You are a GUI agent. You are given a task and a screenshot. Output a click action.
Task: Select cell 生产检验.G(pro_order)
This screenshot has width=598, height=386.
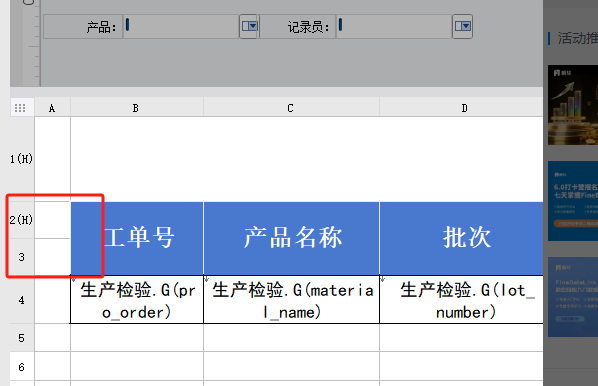[137, 300]
